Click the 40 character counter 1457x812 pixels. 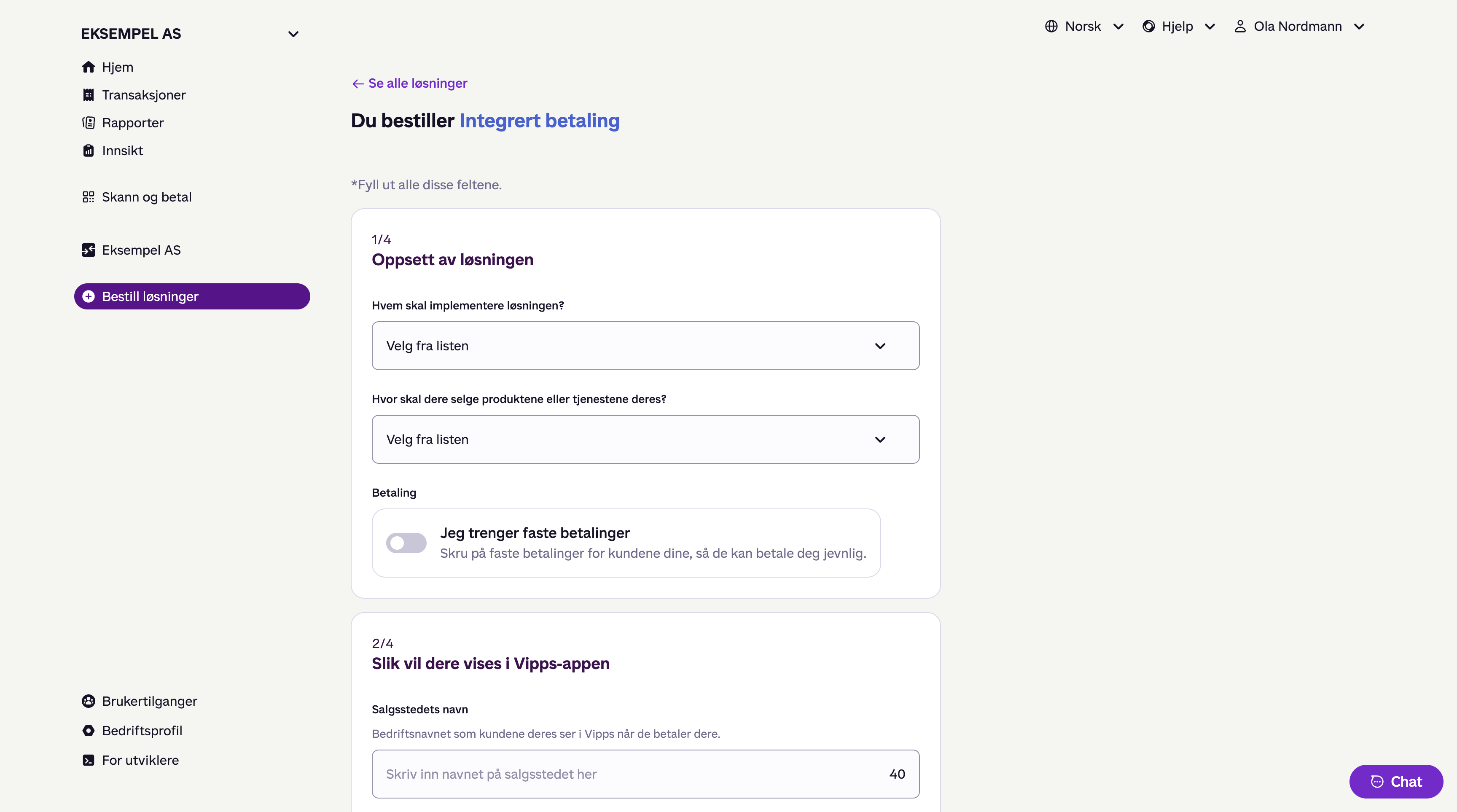pyautogui.click(x=897, y=774)
